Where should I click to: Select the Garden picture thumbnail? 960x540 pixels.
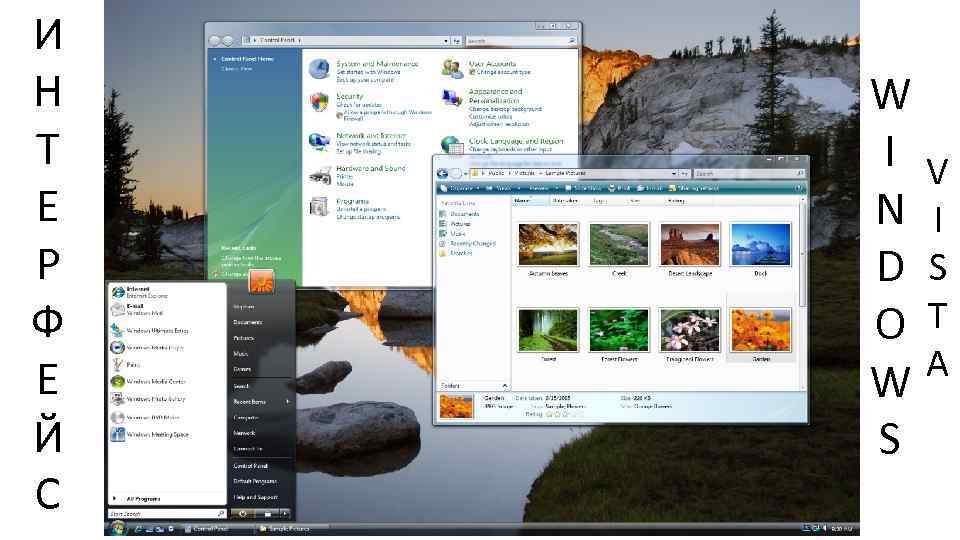tap(761, 330)
